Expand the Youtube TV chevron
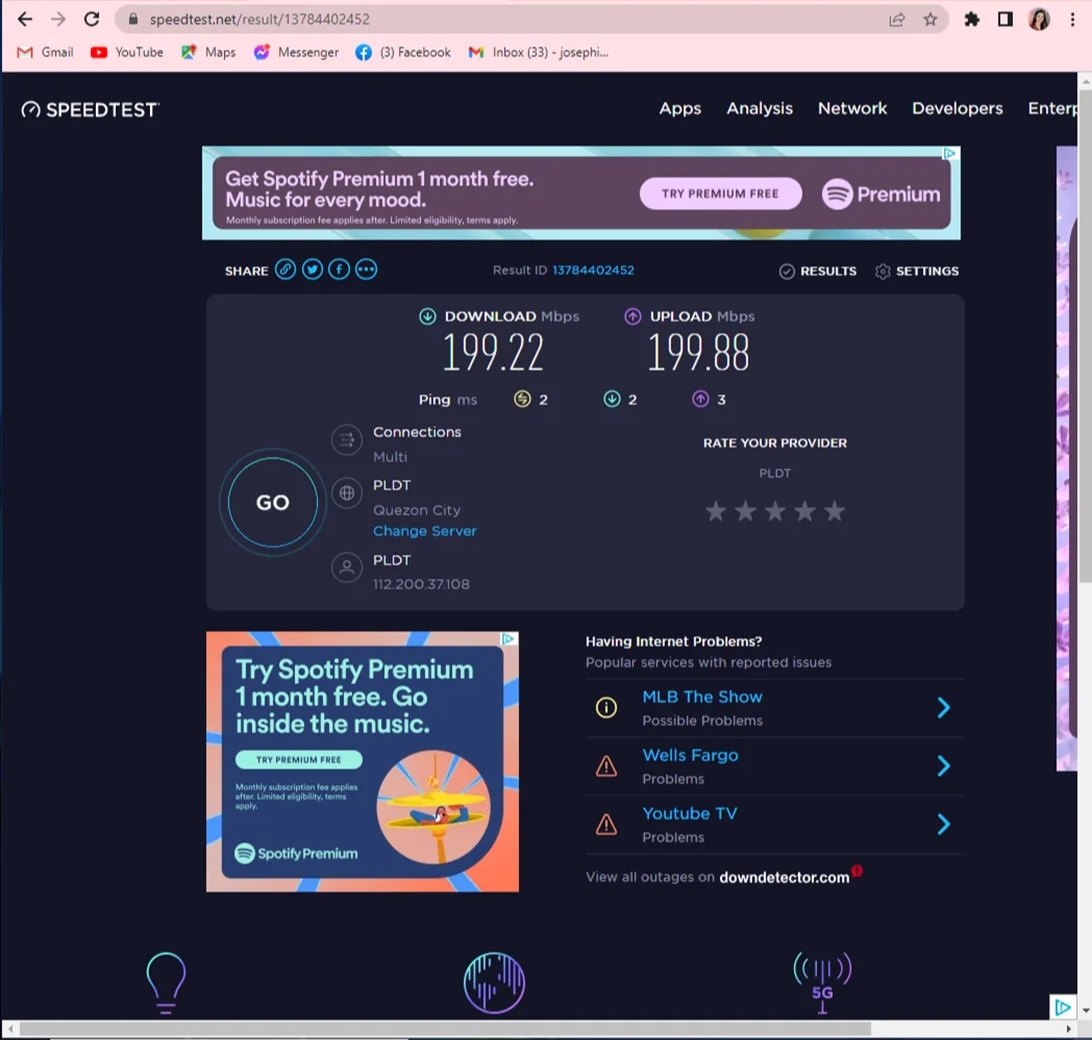 944,825
